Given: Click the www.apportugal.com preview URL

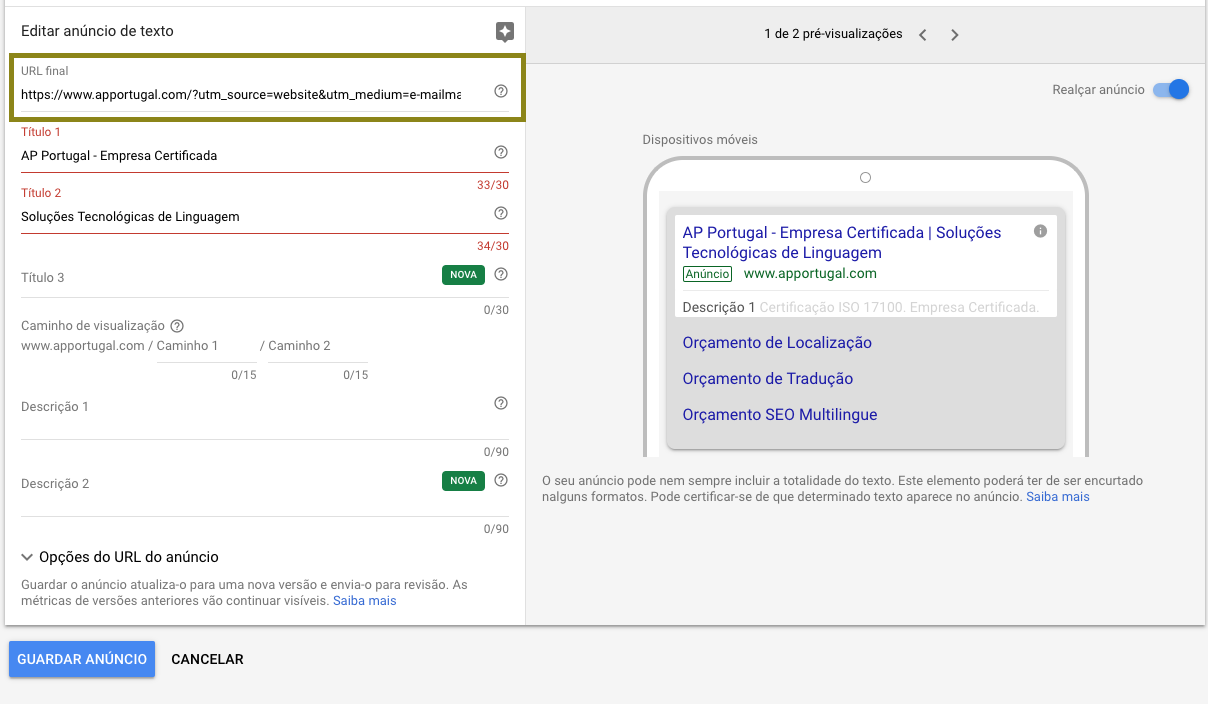Looking at the screenshot, I should click(810, 273).
